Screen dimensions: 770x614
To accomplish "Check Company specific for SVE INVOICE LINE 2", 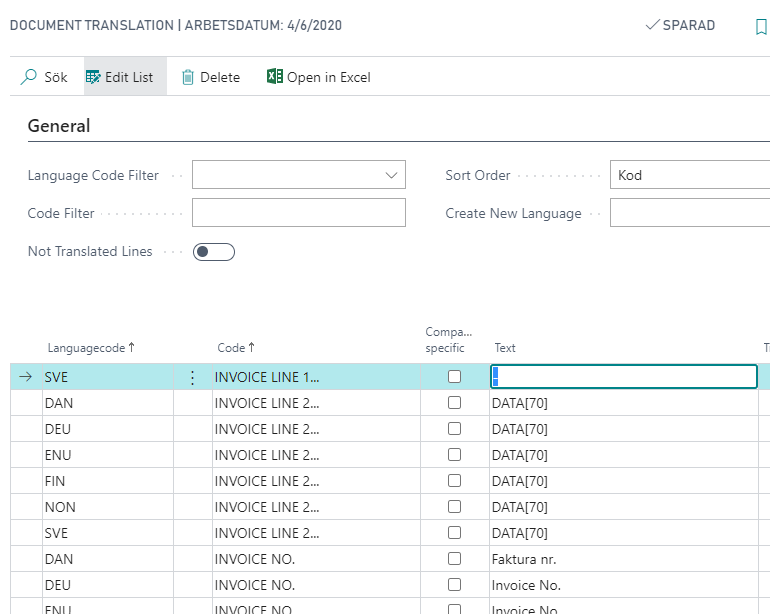I will click(454, 533).
